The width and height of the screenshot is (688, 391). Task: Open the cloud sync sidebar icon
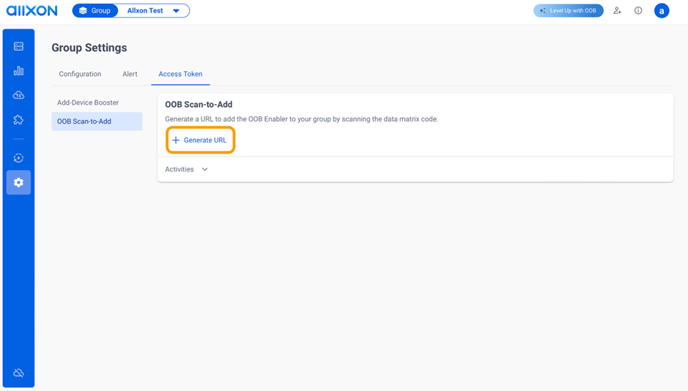click(x=18, y=95)
